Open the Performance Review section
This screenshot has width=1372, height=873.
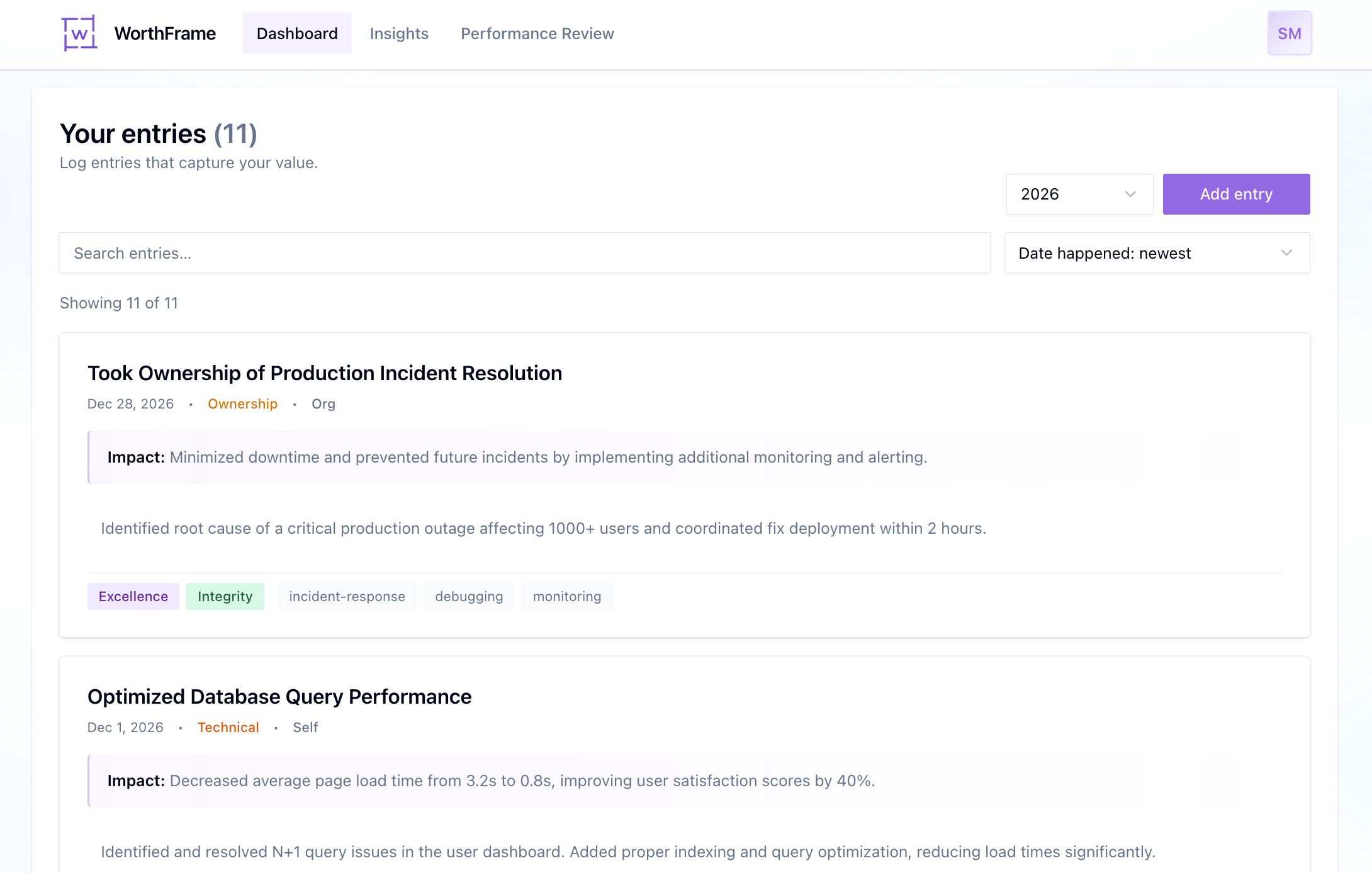(x=537, y=33)
